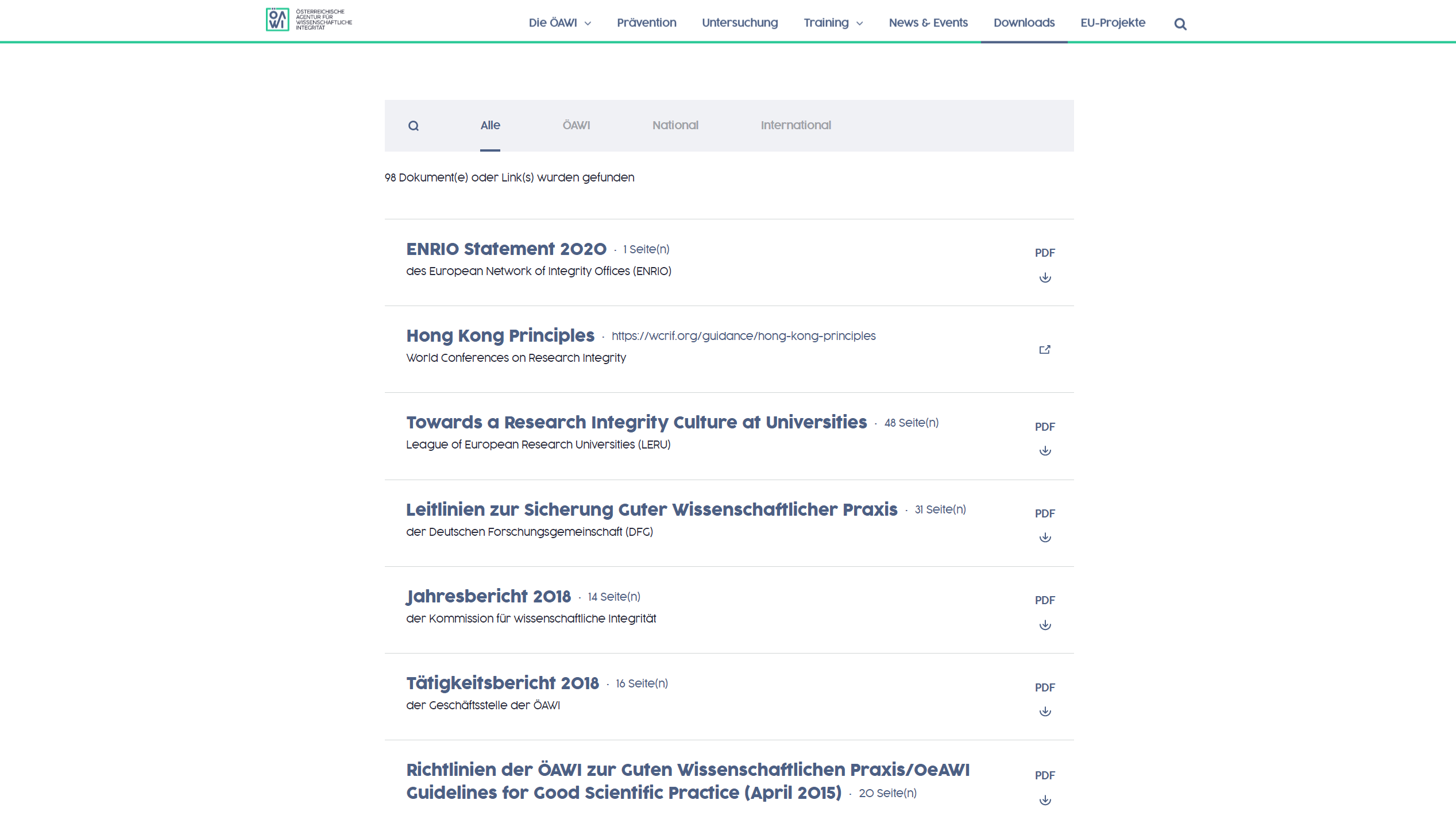Download Leitlinien zur Sicherung PDF via arrow icon
Viewport: 1456px width, 827px height.
tap(1045, 537)
